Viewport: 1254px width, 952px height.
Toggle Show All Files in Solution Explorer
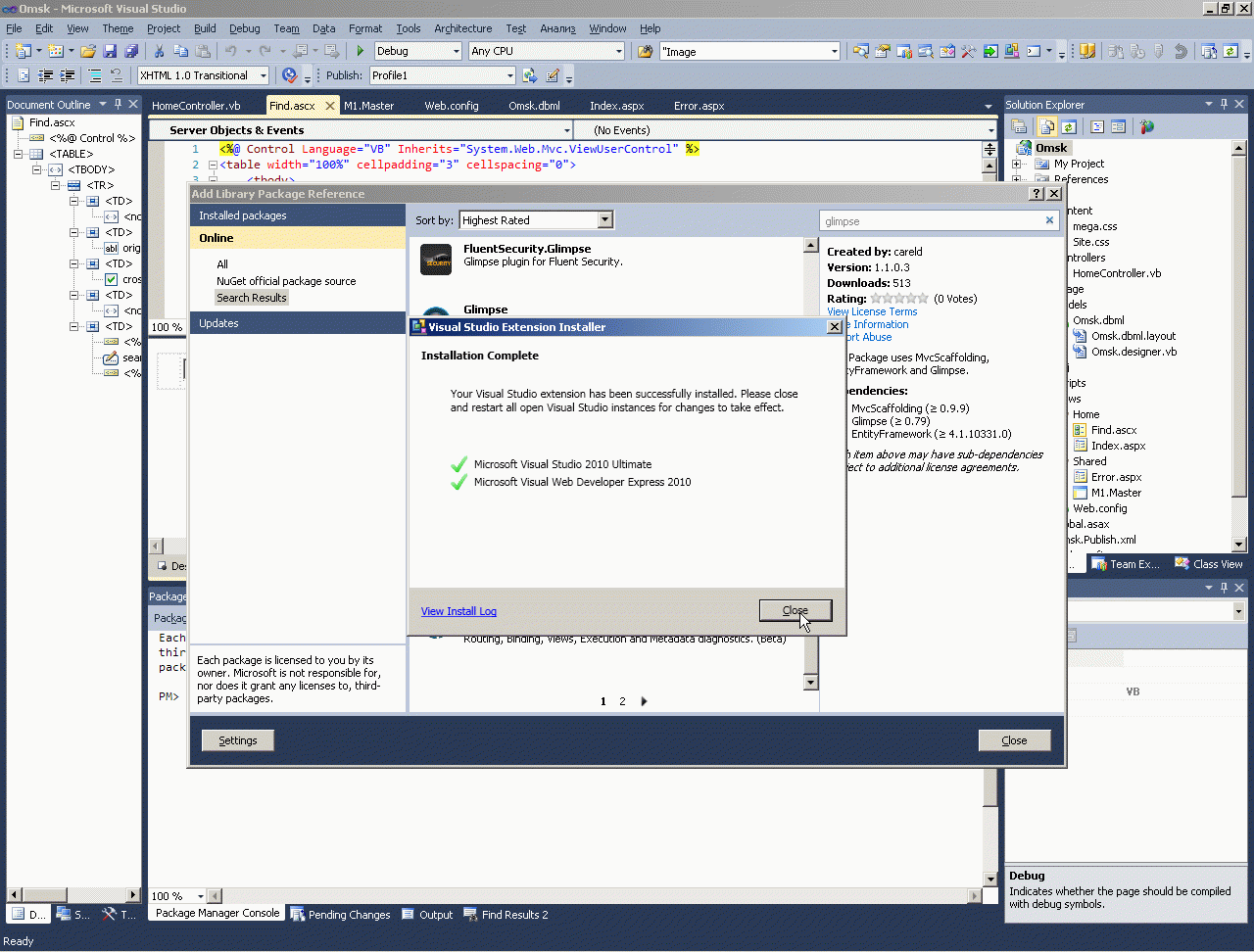(1047, 126)
